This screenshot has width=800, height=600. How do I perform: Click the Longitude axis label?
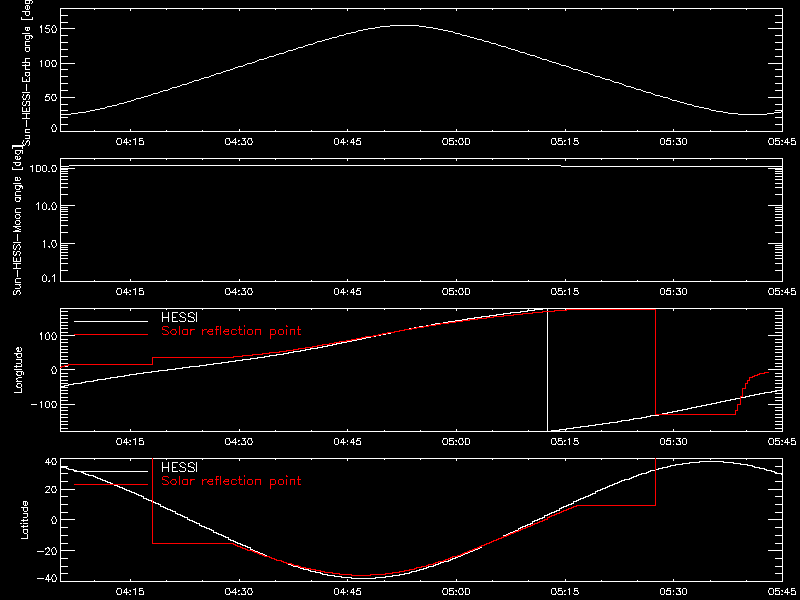coord(19,370)
